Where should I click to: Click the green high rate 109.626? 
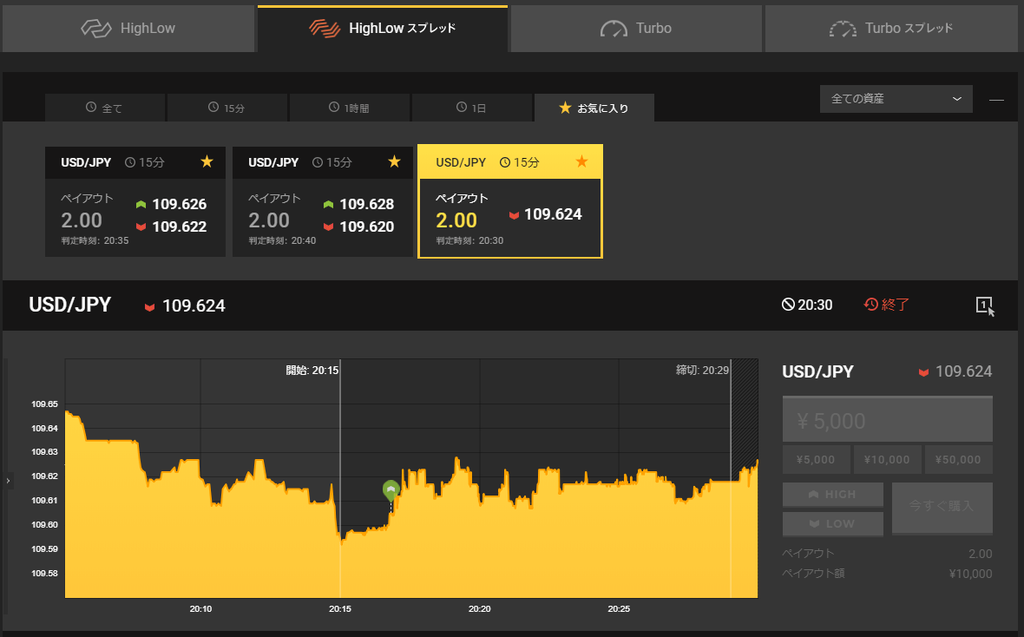[179, 204]
